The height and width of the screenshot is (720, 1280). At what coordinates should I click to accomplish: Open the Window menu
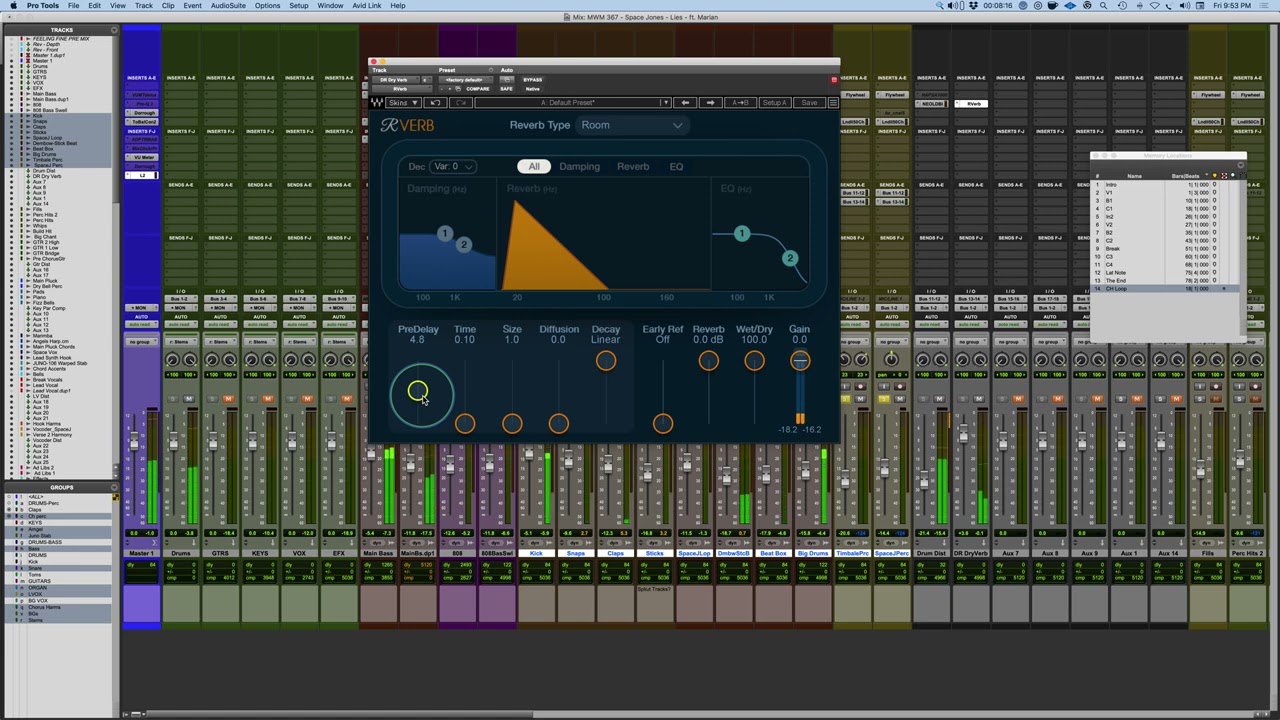pos(330,6)
